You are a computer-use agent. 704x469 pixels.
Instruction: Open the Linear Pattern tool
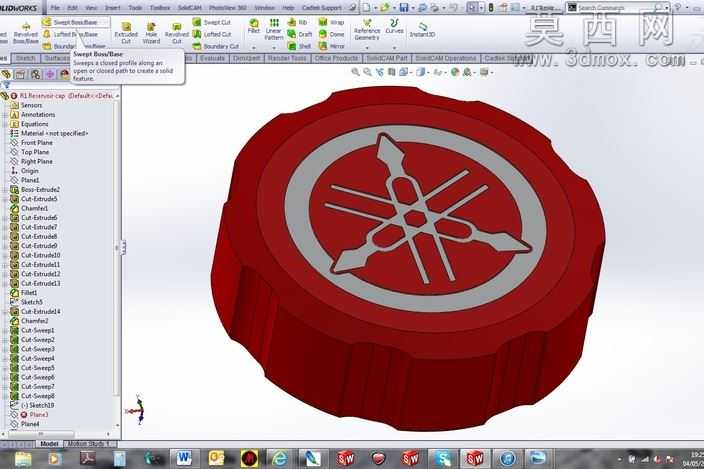pyautogui.click(x=273, y=29)
